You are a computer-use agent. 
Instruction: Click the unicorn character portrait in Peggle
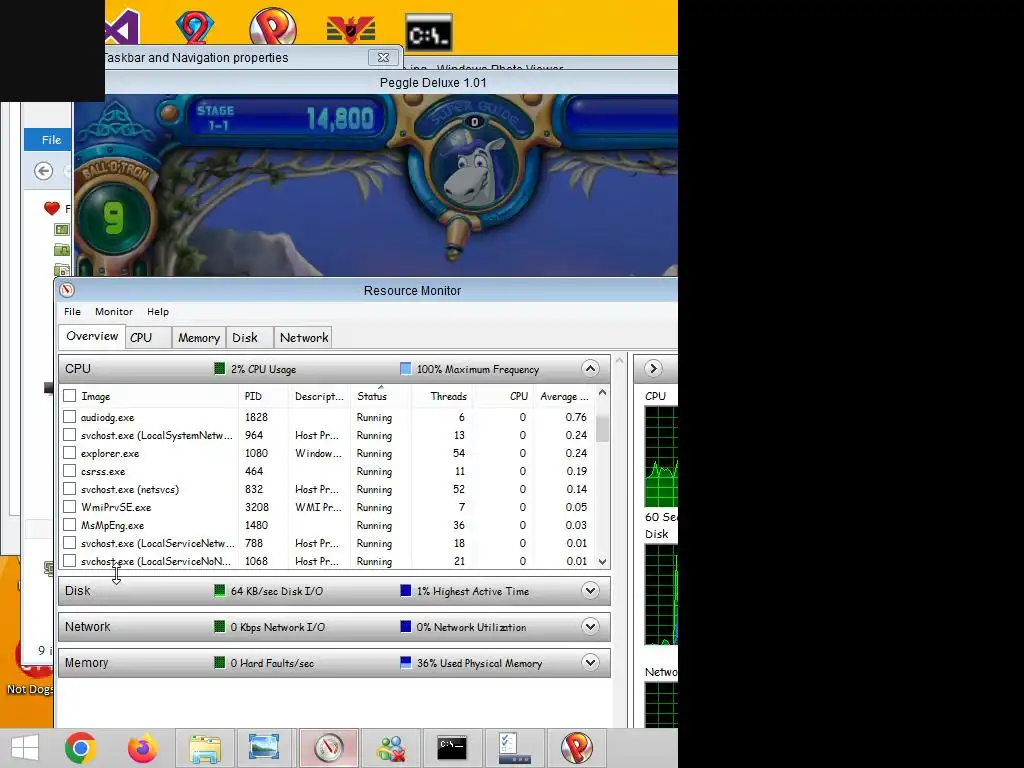pos(475,168)
